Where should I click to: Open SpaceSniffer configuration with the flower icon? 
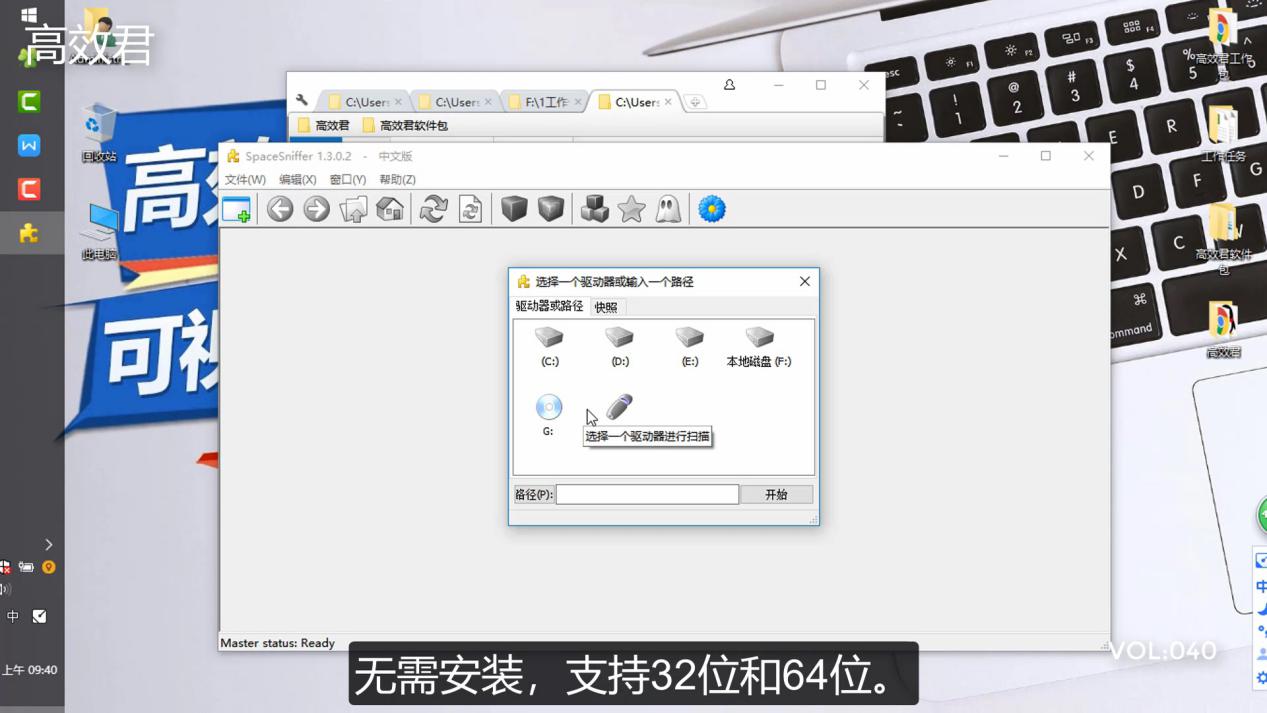coord(711,209)
